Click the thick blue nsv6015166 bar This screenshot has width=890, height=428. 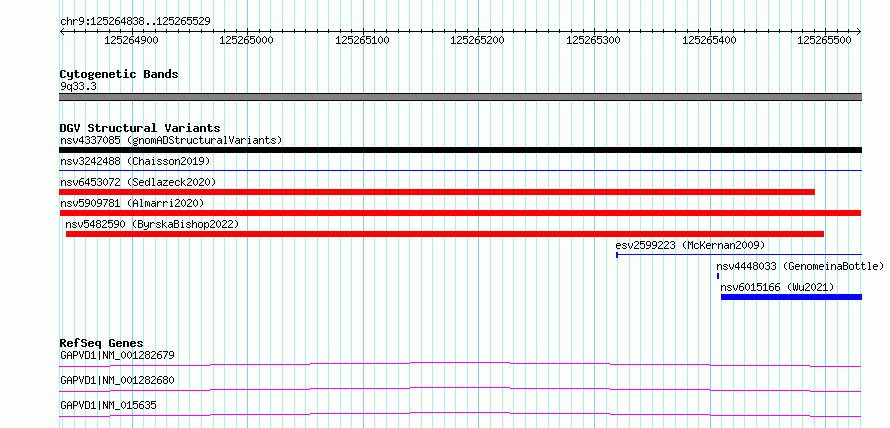[791, 297]
